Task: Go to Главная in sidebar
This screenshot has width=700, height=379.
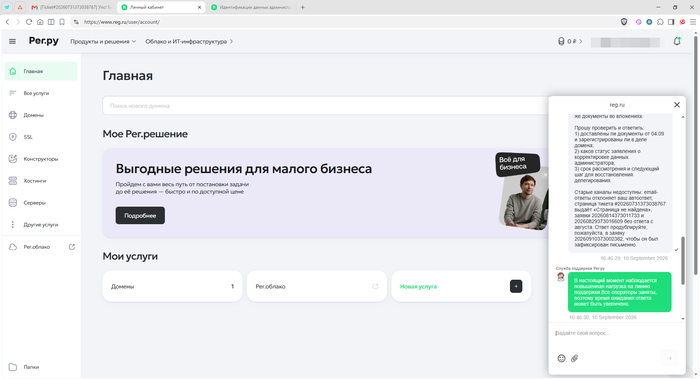Action: click(41, 71)
